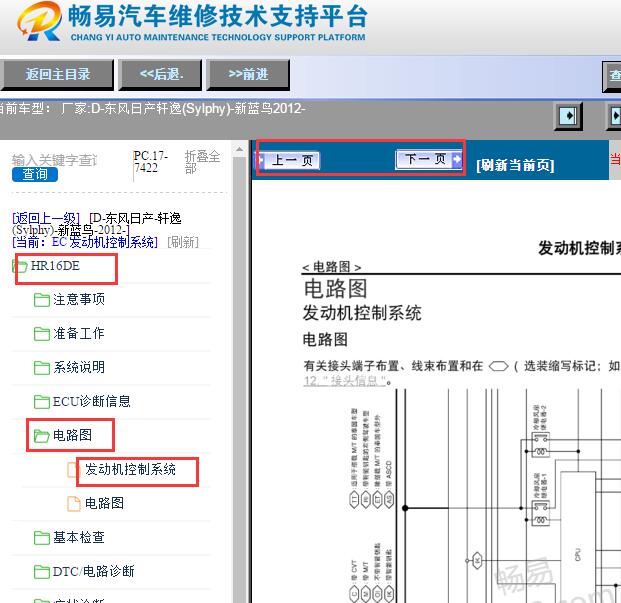Click the 注意事项 folder icon
Image resolution: width=621 pixels, height=603 pixels.
42,300
